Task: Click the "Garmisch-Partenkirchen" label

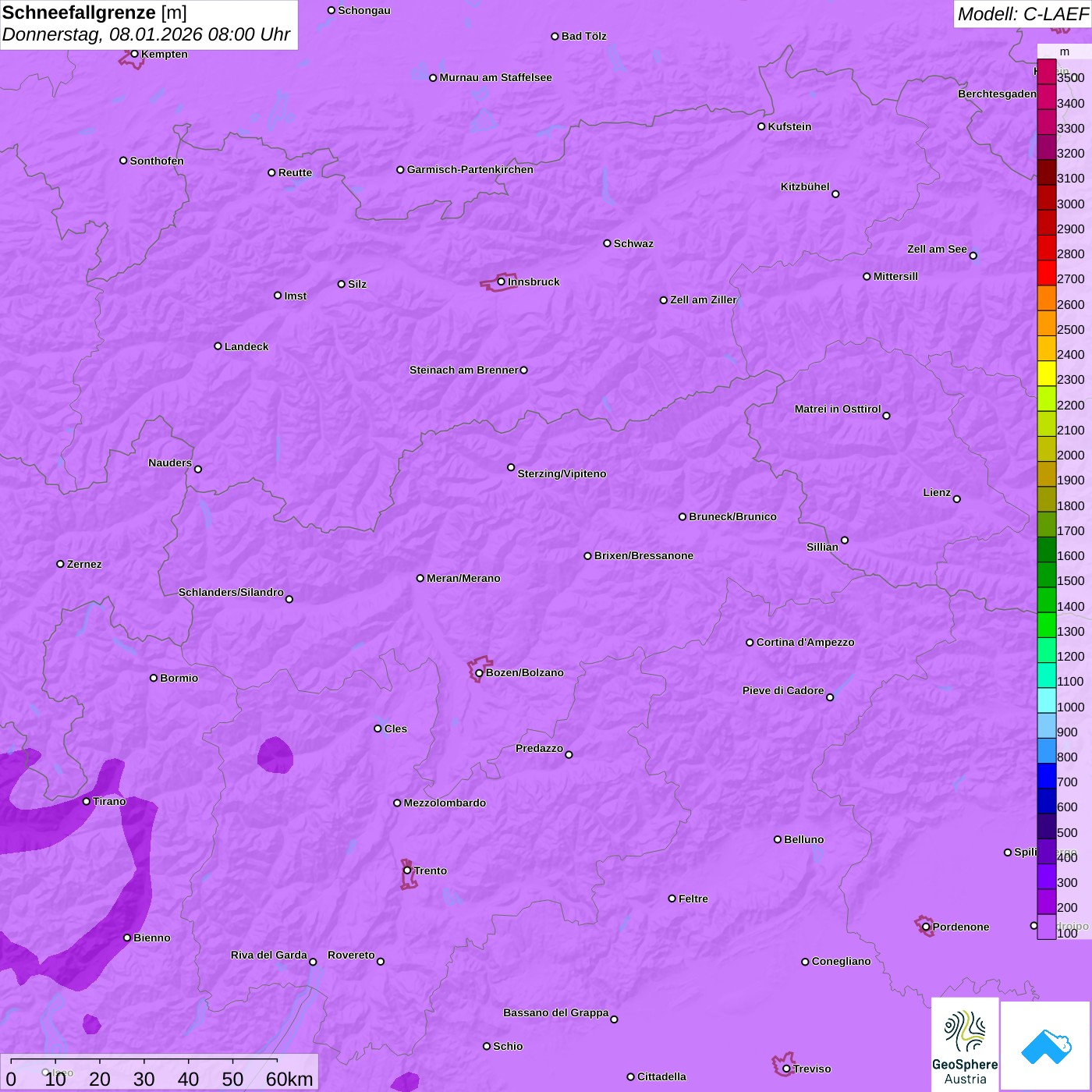Action: coord(470,169)
